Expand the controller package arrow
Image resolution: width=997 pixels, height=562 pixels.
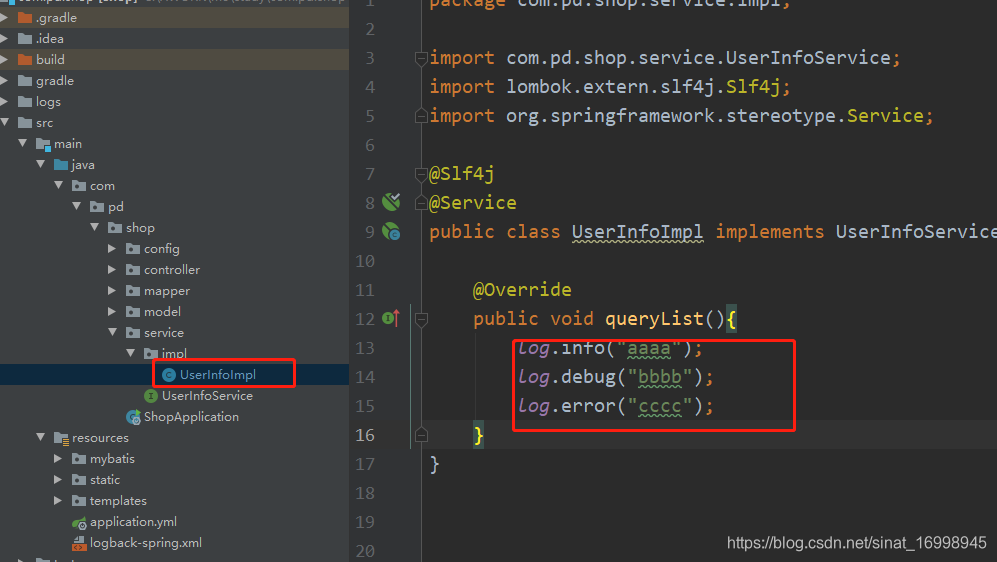[112, 270]
